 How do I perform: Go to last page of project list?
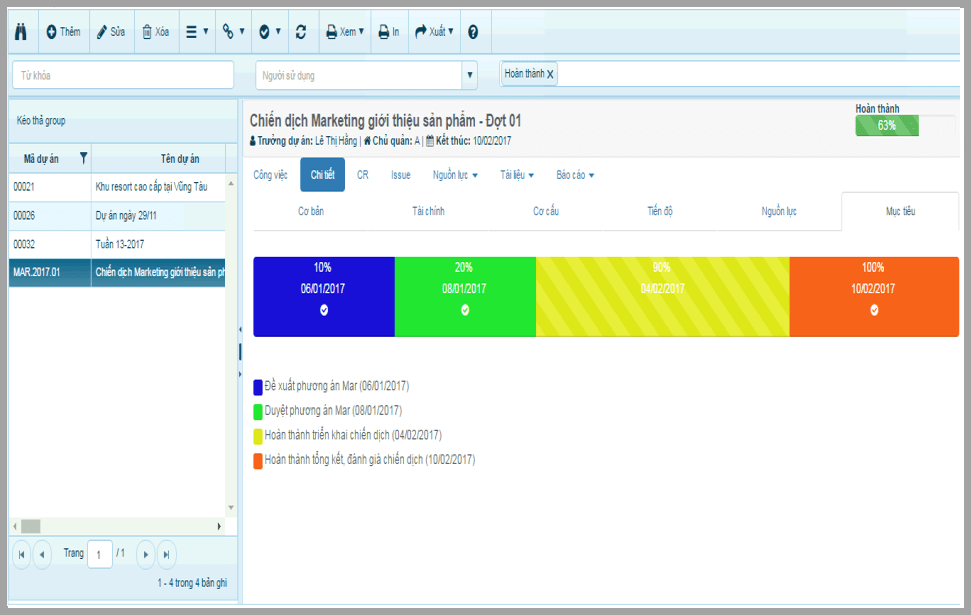166,555
